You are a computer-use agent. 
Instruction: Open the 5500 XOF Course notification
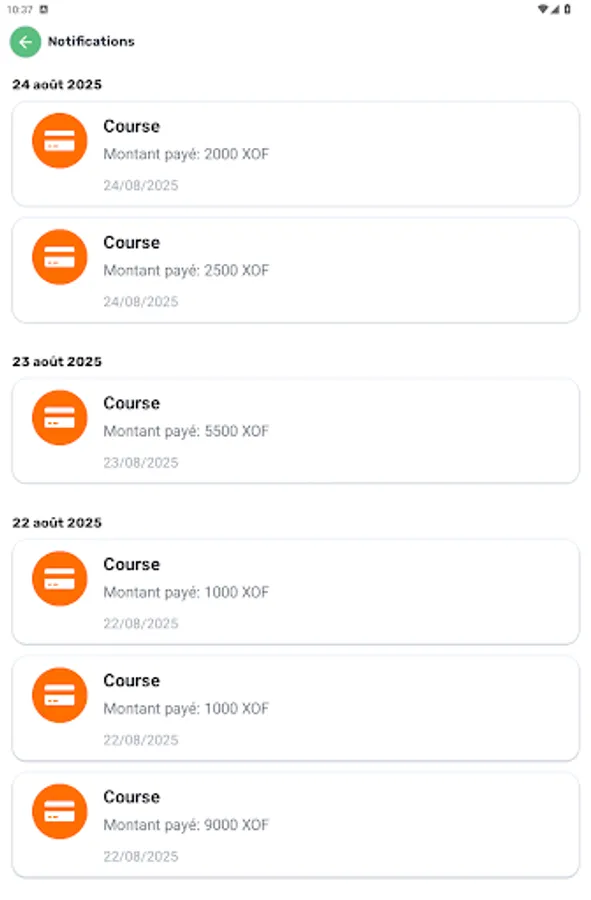coord(295,430)
